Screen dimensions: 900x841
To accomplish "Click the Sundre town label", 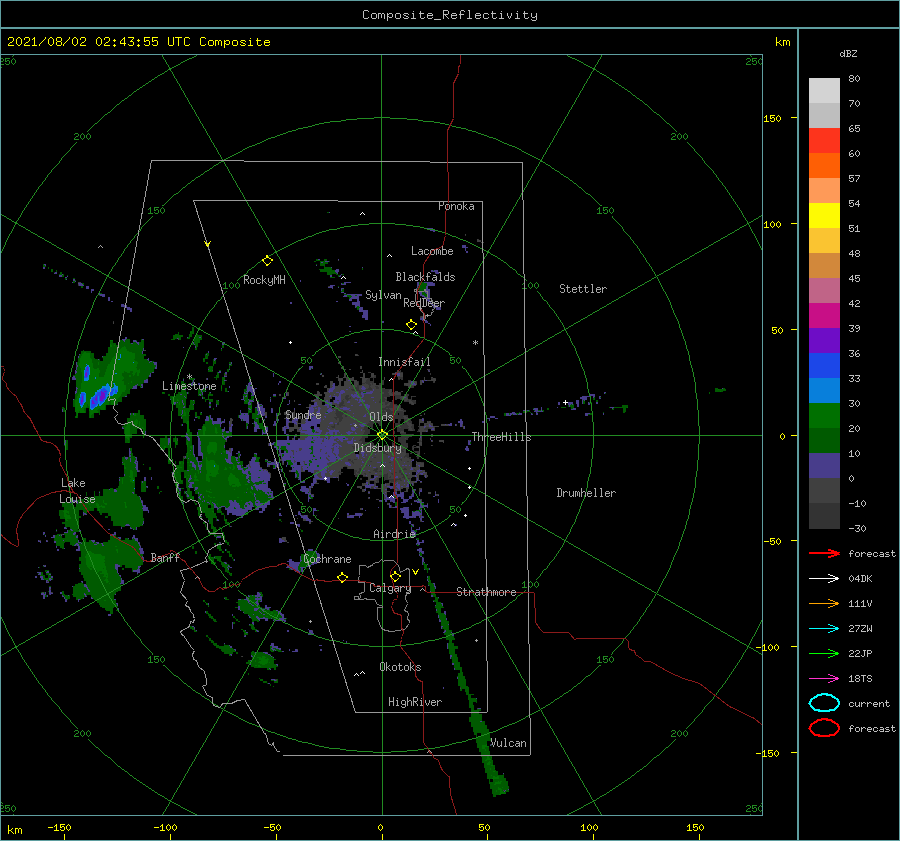I will [x=303, y=415].
